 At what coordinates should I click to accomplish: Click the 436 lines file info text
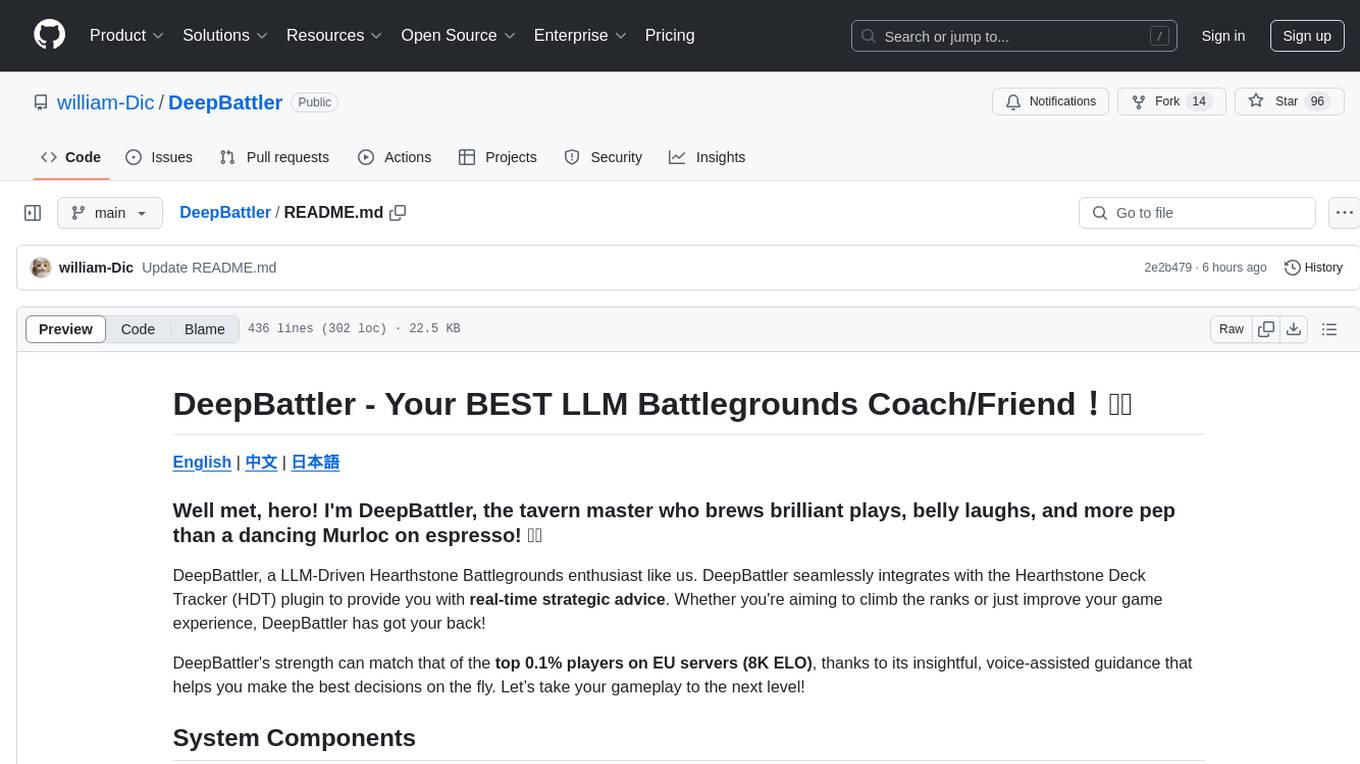[354, 329]
